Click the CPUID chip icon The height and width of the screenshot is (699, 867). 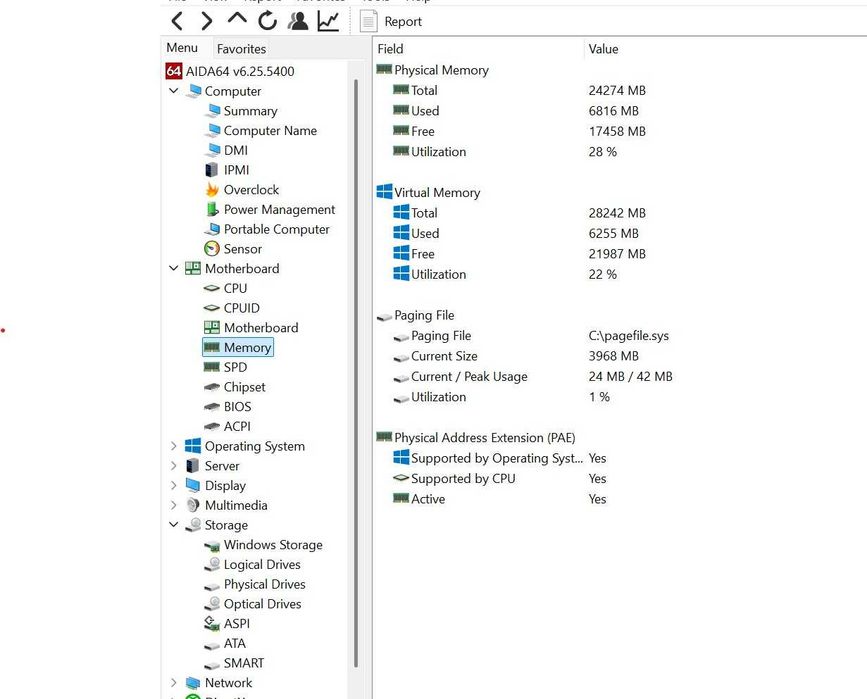click(x=212, y=308)
